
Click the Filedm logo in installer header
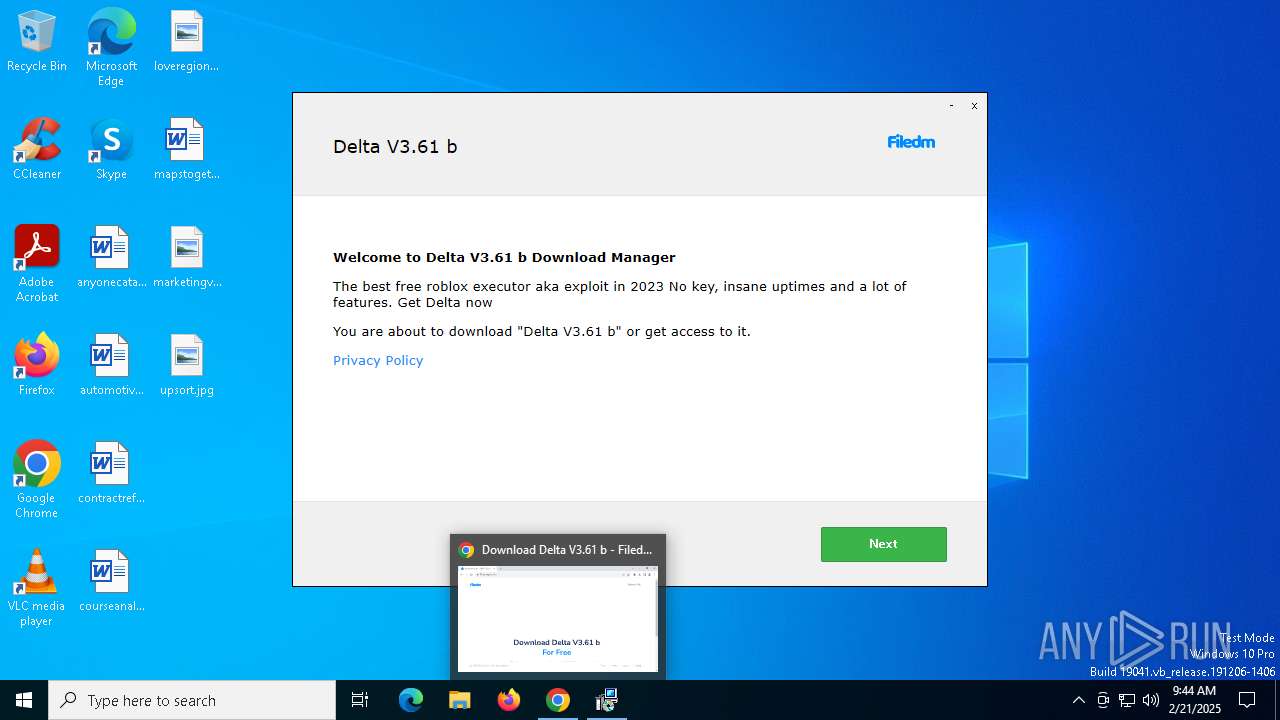pos(911,142)
